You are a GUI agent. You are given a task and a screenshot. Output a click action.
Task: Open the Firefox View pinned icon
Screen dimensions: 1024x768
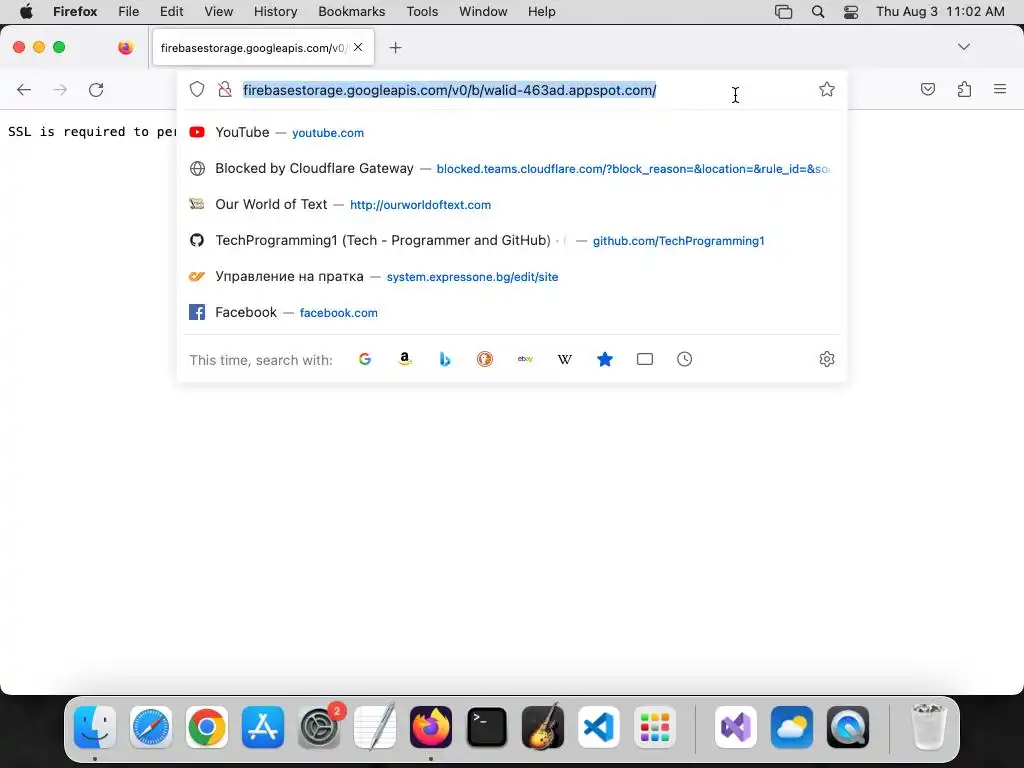point(125,47)
